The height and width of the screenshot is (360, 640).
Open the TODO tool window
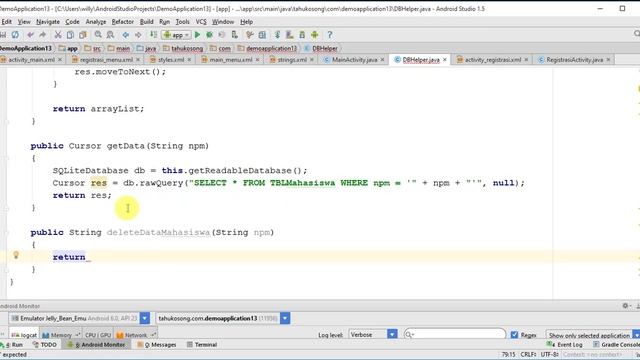tap(45, 344)
